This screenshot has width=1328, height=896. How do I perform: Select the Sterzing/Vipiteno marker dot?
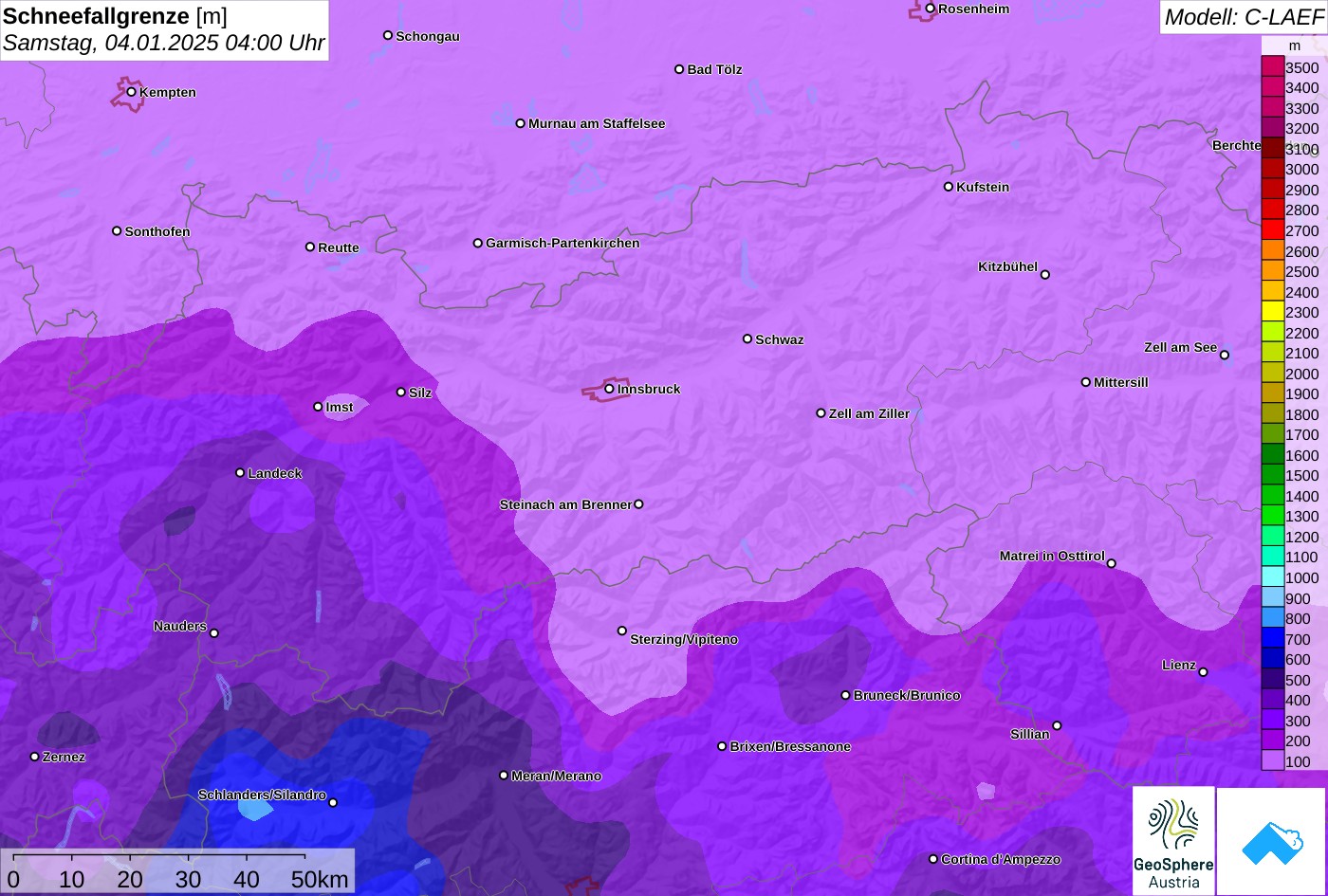pos(622,631)
